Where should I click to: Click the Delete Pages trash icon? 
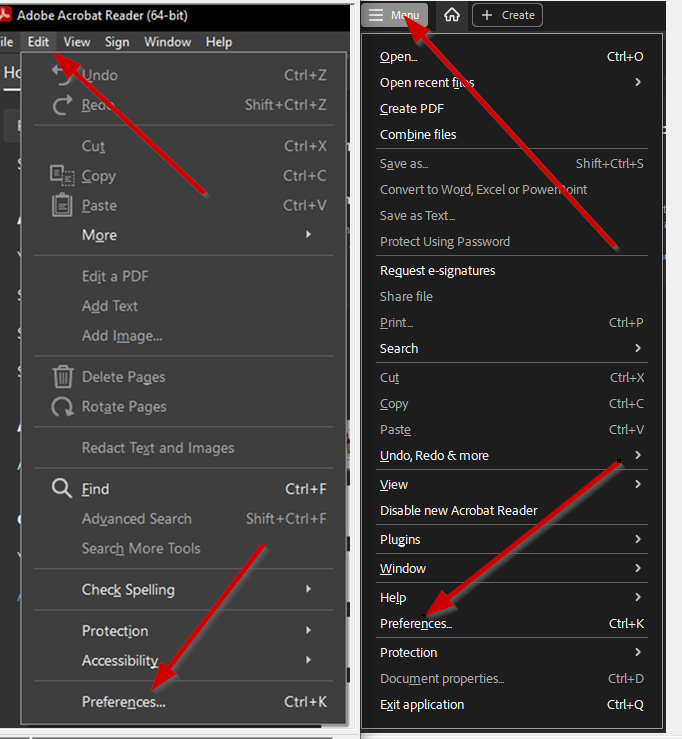click(63, 377)
